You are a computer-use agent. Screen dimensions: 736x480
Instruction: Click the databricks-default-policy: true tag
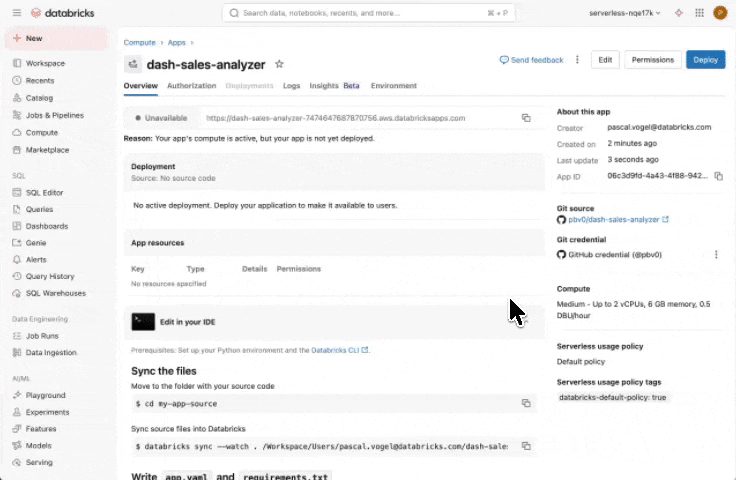coord(612,397)
